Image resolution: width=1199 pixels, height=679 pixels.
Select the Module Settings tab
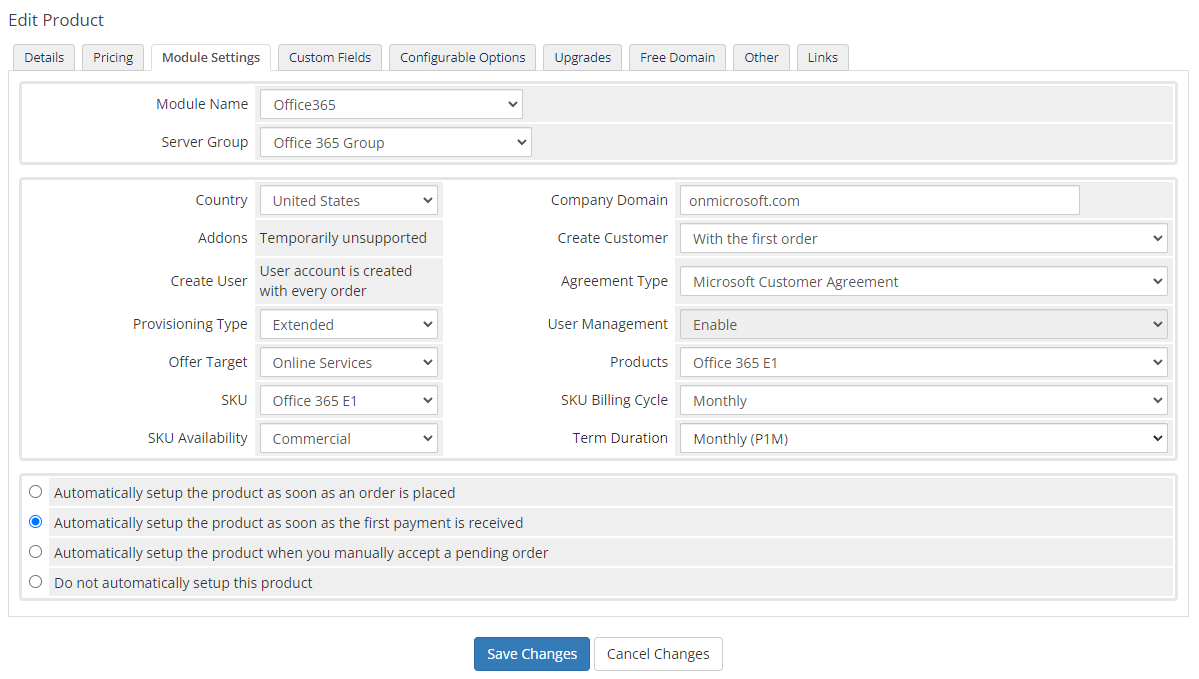coord(210,57)
